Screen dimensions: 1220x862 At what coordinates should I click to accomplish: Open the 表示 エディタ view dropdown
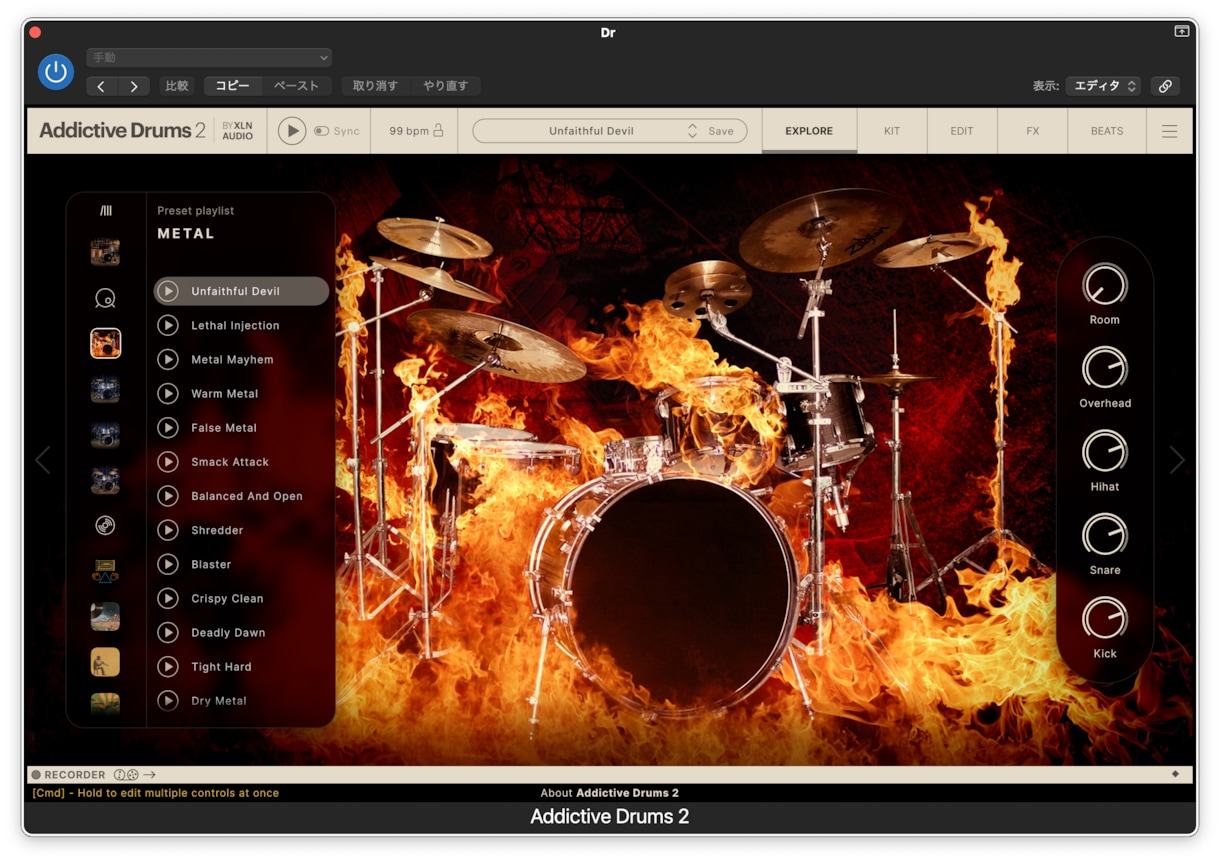click(x=1103, y=86)
